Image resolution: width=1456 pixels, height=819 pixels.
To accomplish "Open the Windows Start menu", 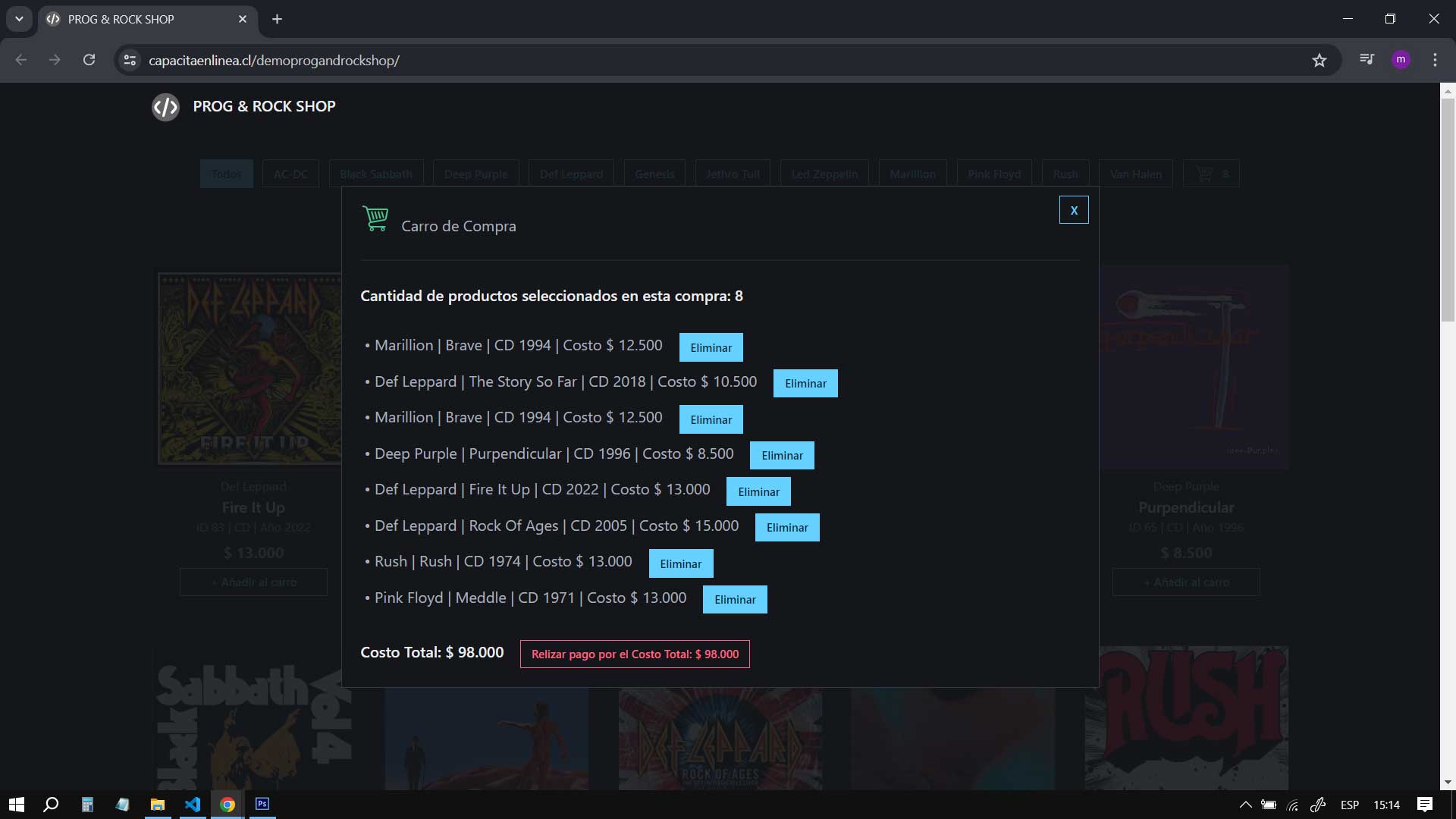I will [x=16, y=805].
